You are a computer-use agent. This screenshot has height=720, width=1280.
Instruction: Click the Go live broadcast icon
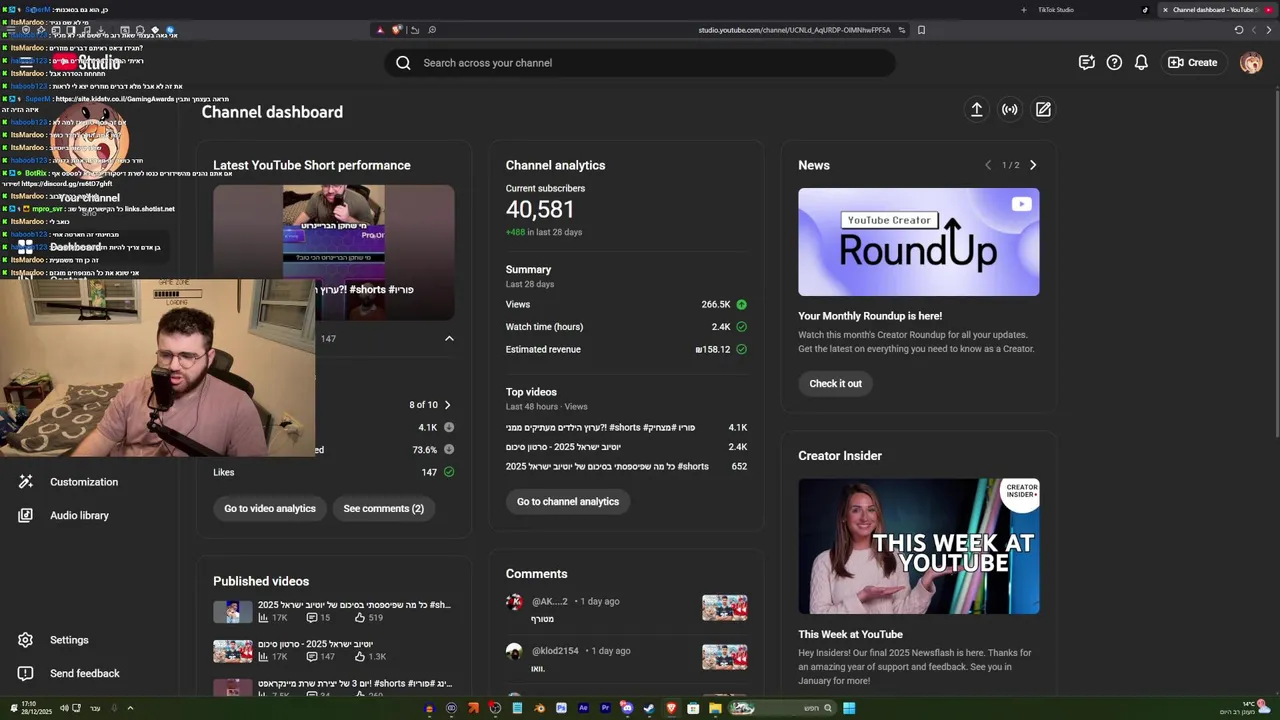(x=1010, y=110)
